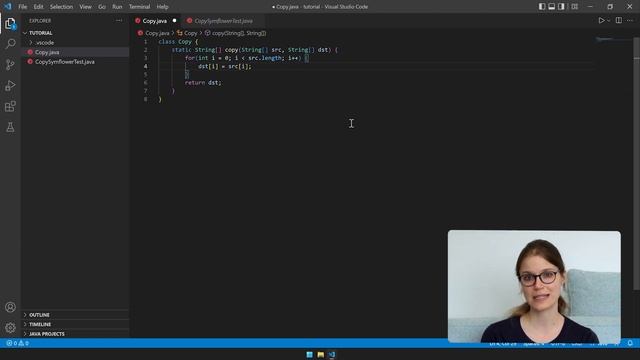This screenshot has width=640, height=360.
Task: Click copy(String[], String[]) method breadcrumb
Action: coord(239,33)
